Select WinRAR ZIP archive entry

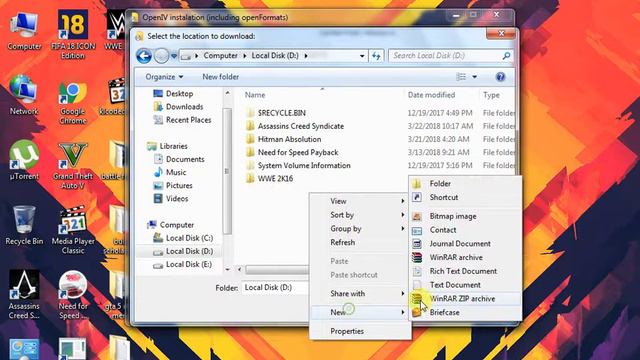coord(465,299)
